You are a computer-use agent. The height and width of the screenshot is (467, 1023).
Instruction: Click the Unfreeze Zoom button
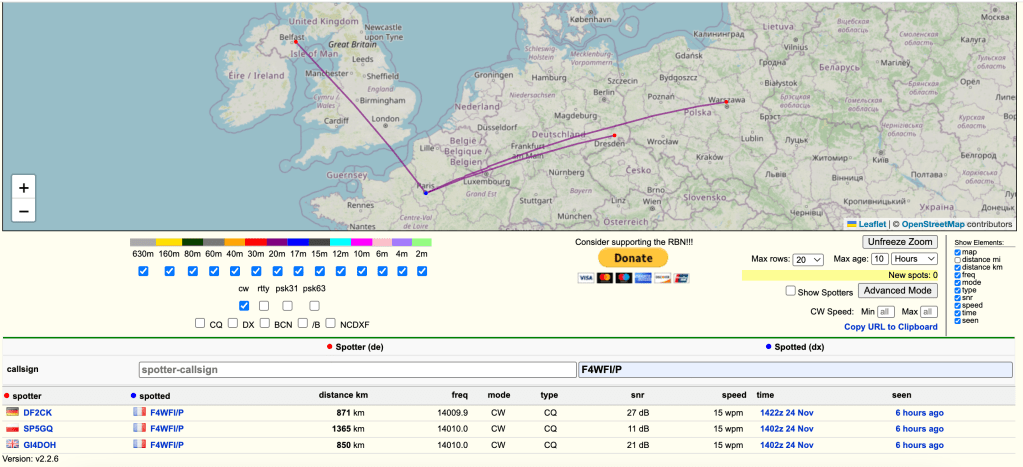tap(900, 242)
